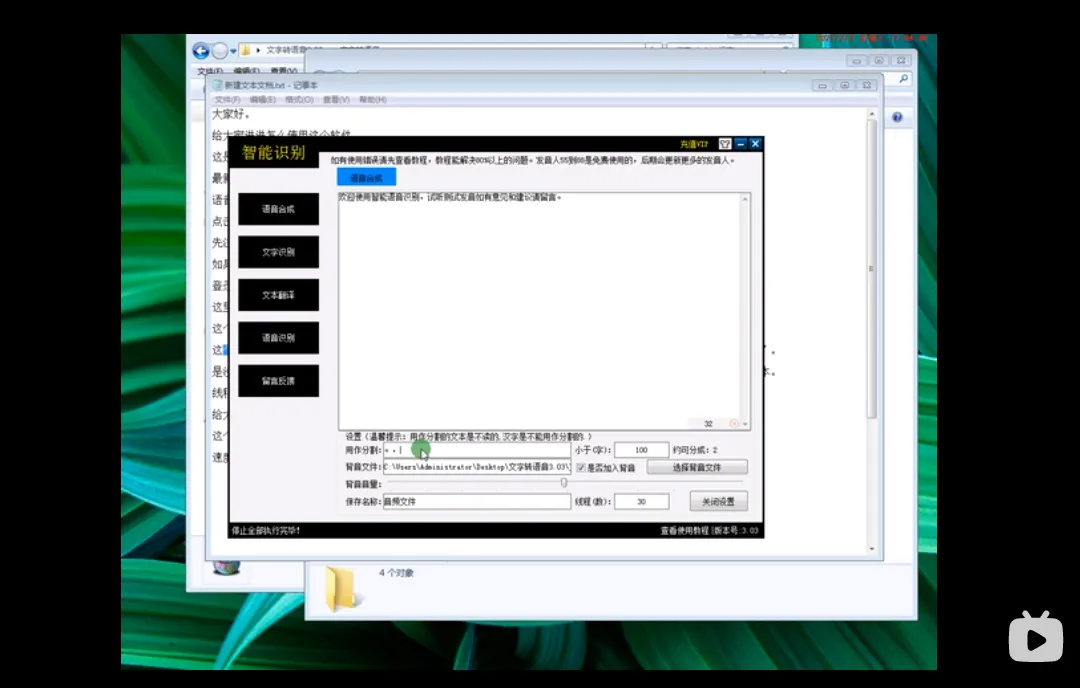Click the orange circle icon in text area corner
The width and height of the screenshot is (1080, 688).
[x=734, y=424]
